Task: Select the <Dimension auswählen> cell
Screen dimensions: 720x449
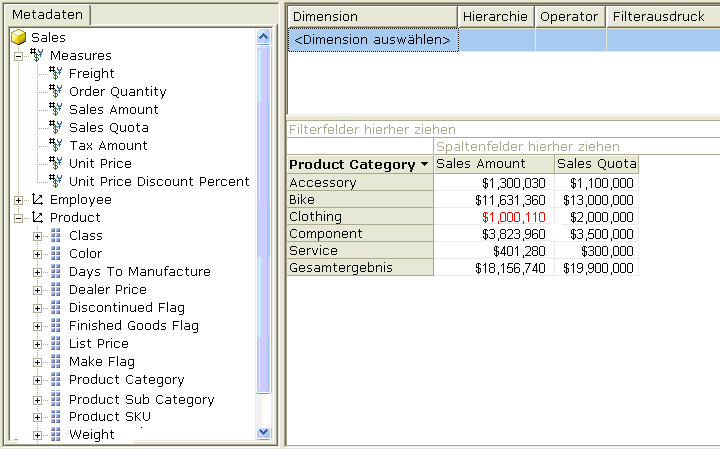Action: tap(372, 40)
